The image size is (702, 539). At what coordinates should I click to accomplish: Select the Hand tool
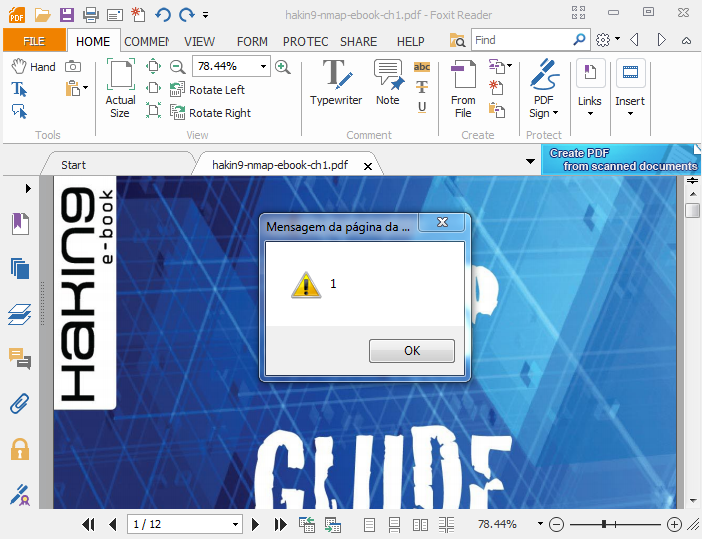[34, 67]
